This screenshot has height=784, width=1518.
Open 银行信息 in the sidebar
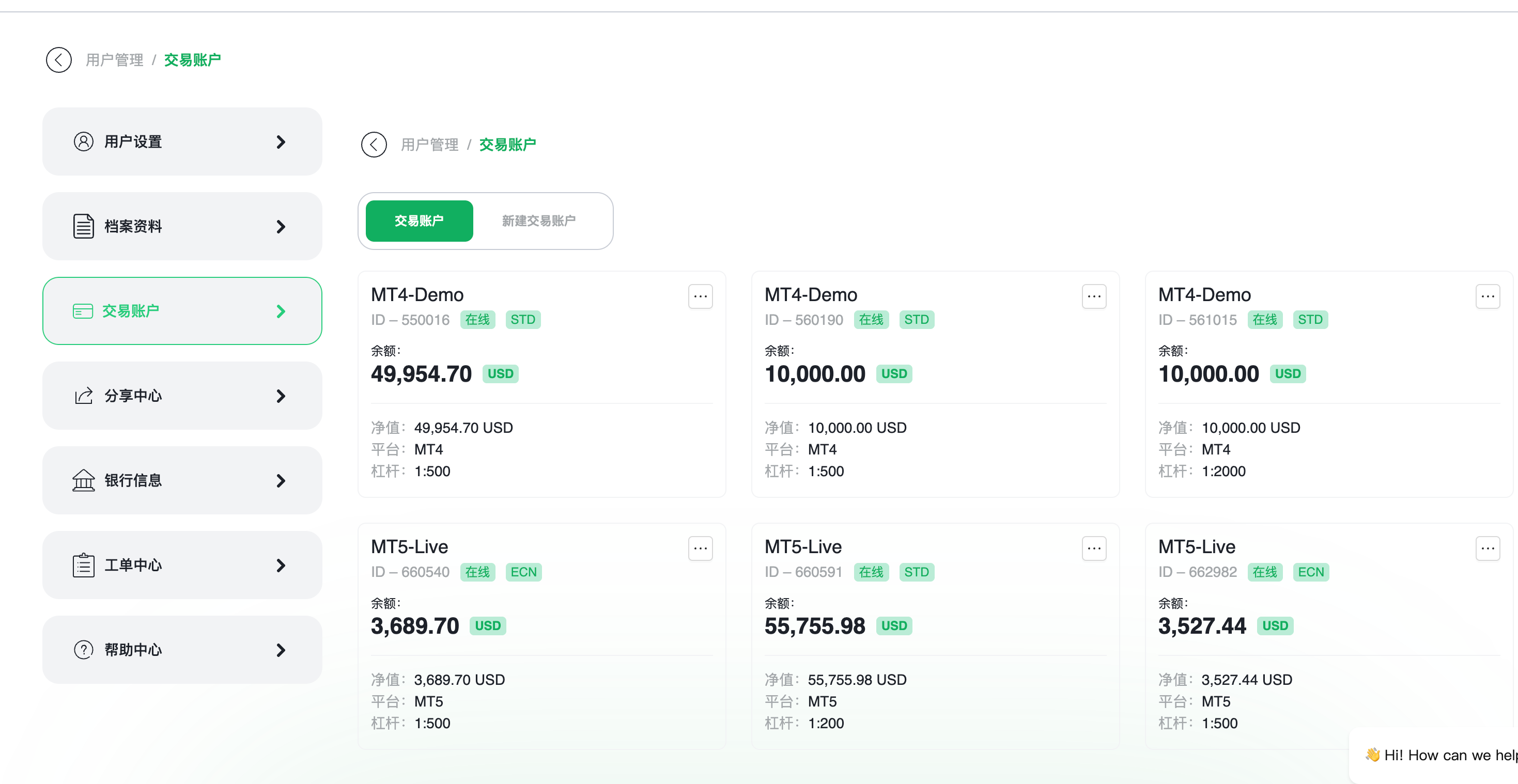[182, 480]
